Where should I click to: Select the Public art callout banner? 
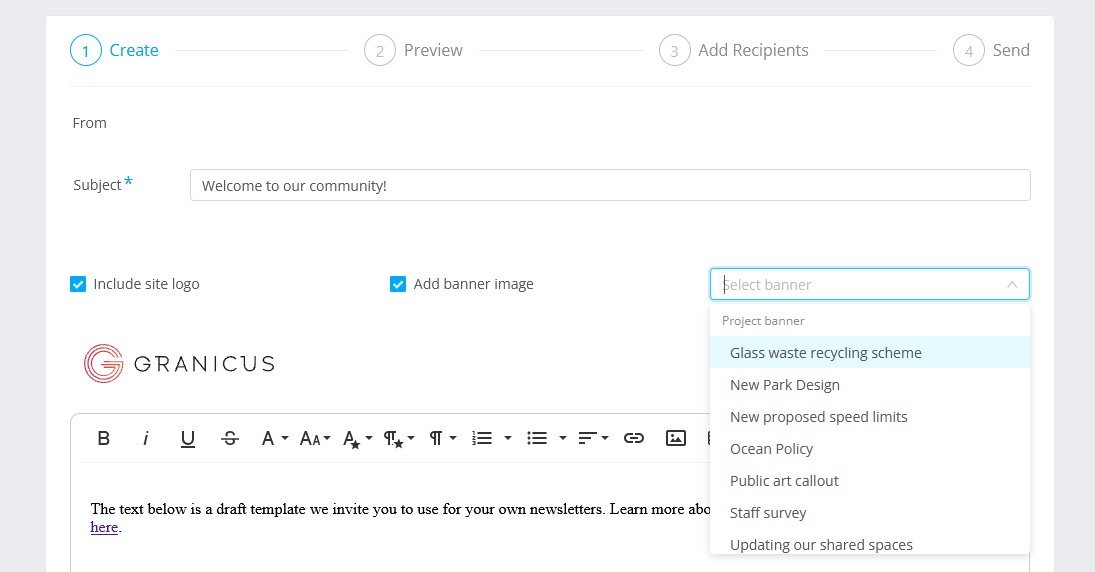click(x=869, y=481)
